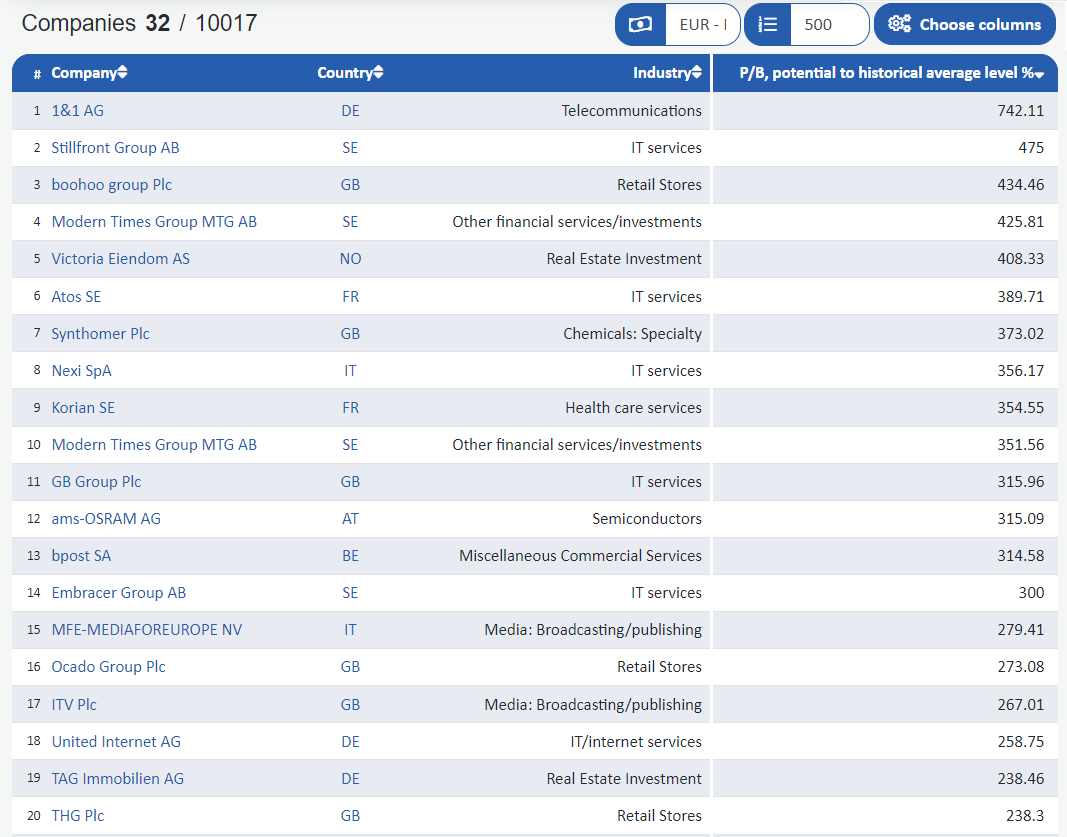Open United Internet AG company link

pos(116,742)
